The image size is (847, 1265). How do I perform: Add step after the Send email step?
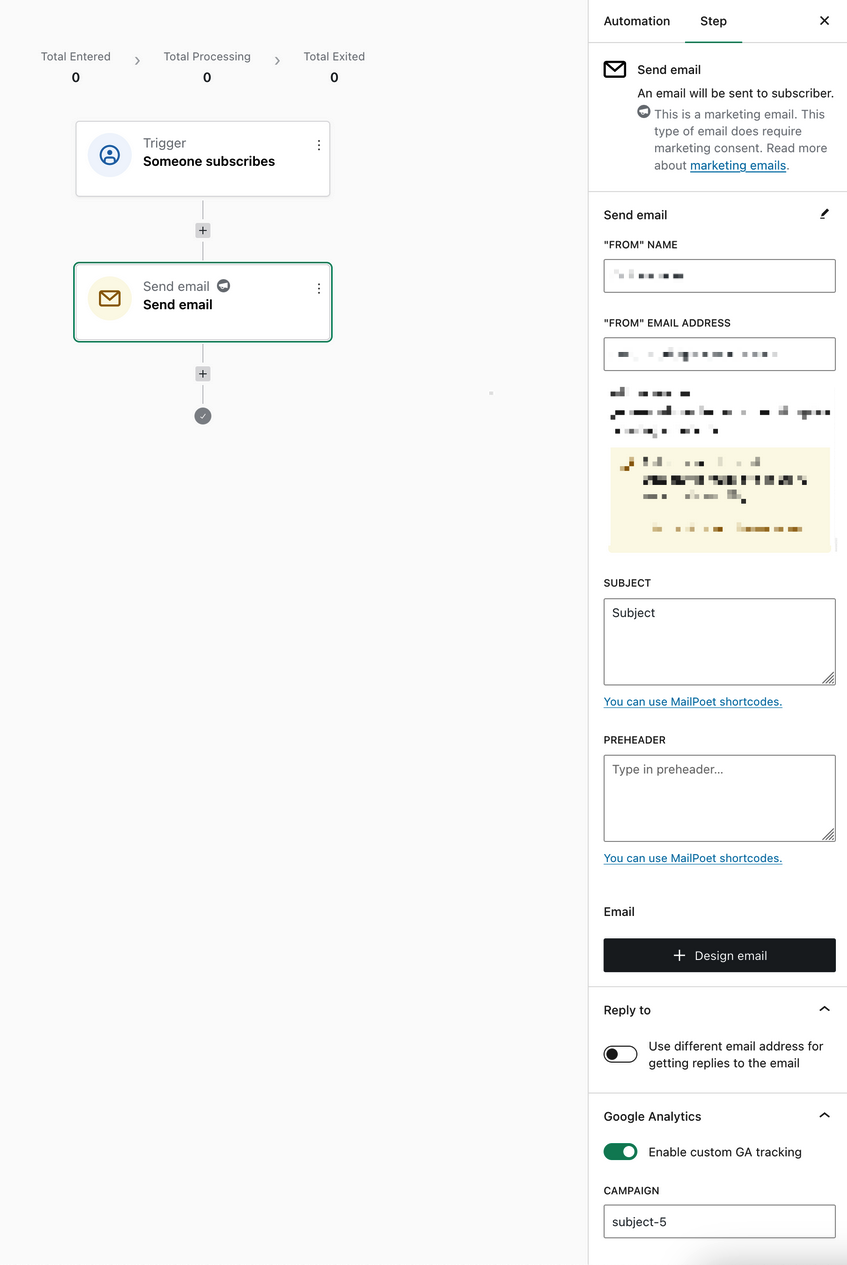[x=203, y=374]
